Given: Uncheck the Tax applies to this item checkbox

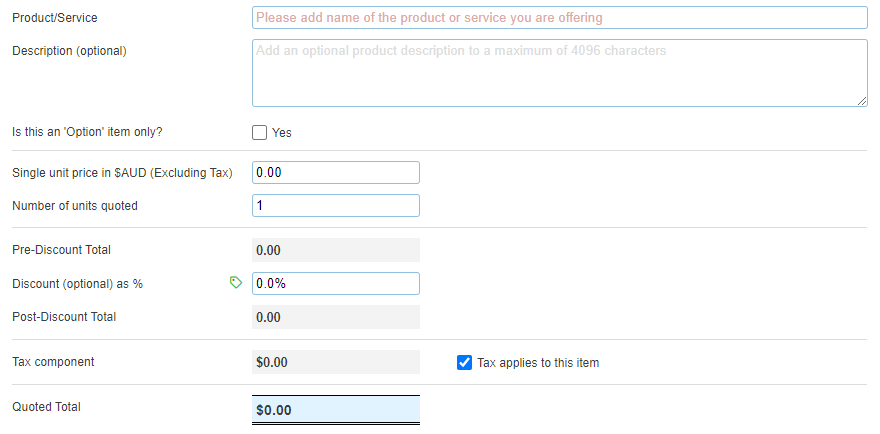Looking at the screenshot, I should [464, 363].
